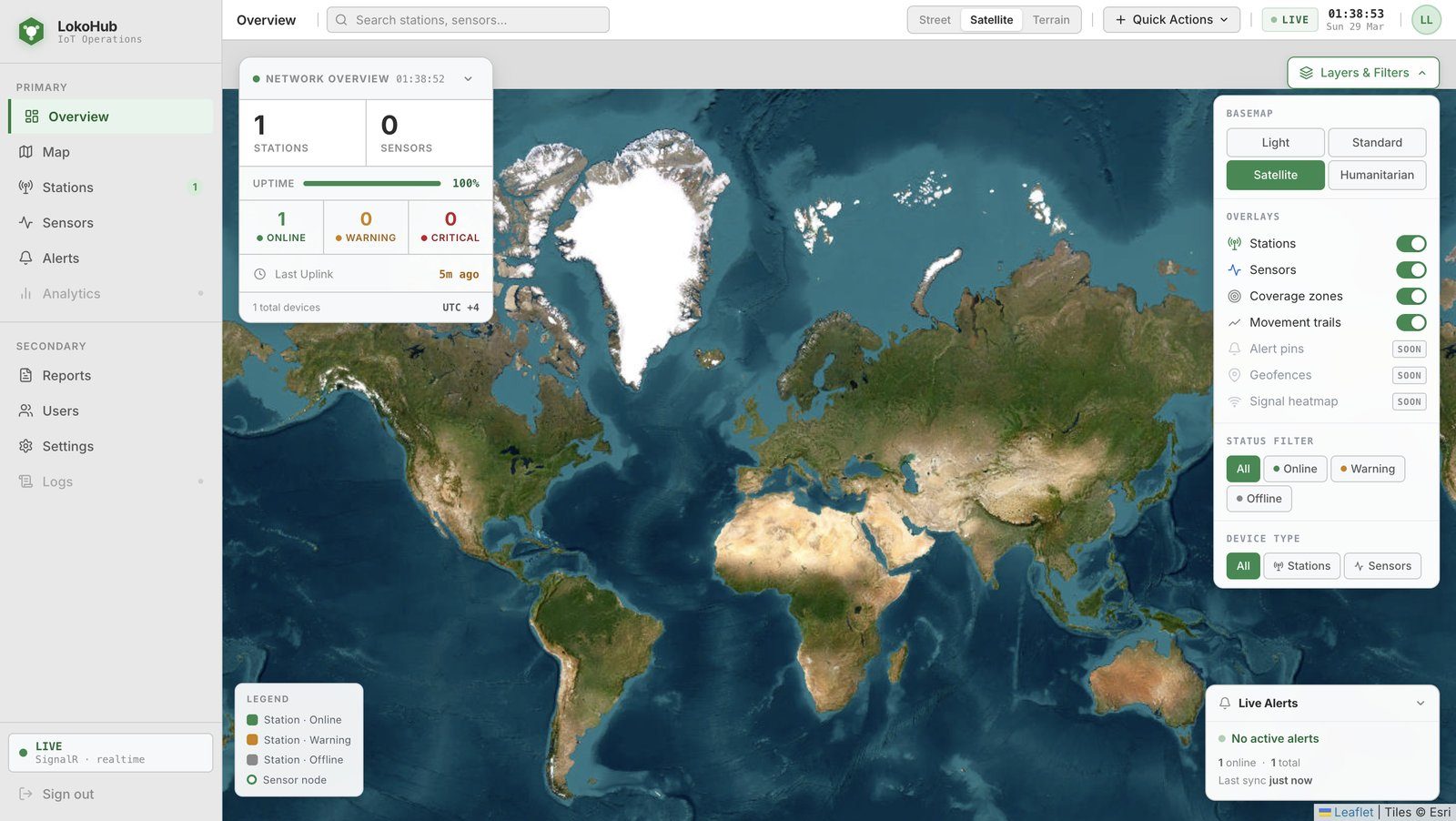Toggle the Movement trails switch
The width and height of the screenshot is (1456, 821).
point(1411,323)
